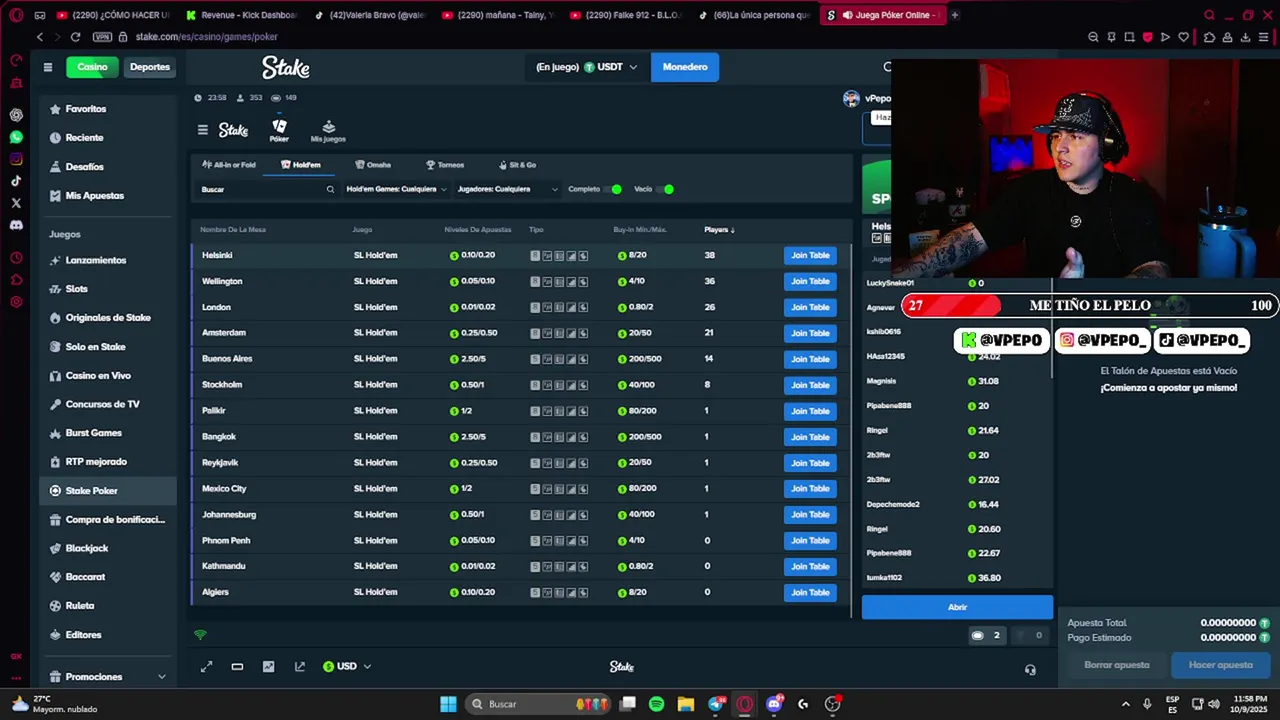The height and width of the screenshot is (720, 1280).
Task: Toggle the Completo filter switch
Action: (x=613, y=189)
